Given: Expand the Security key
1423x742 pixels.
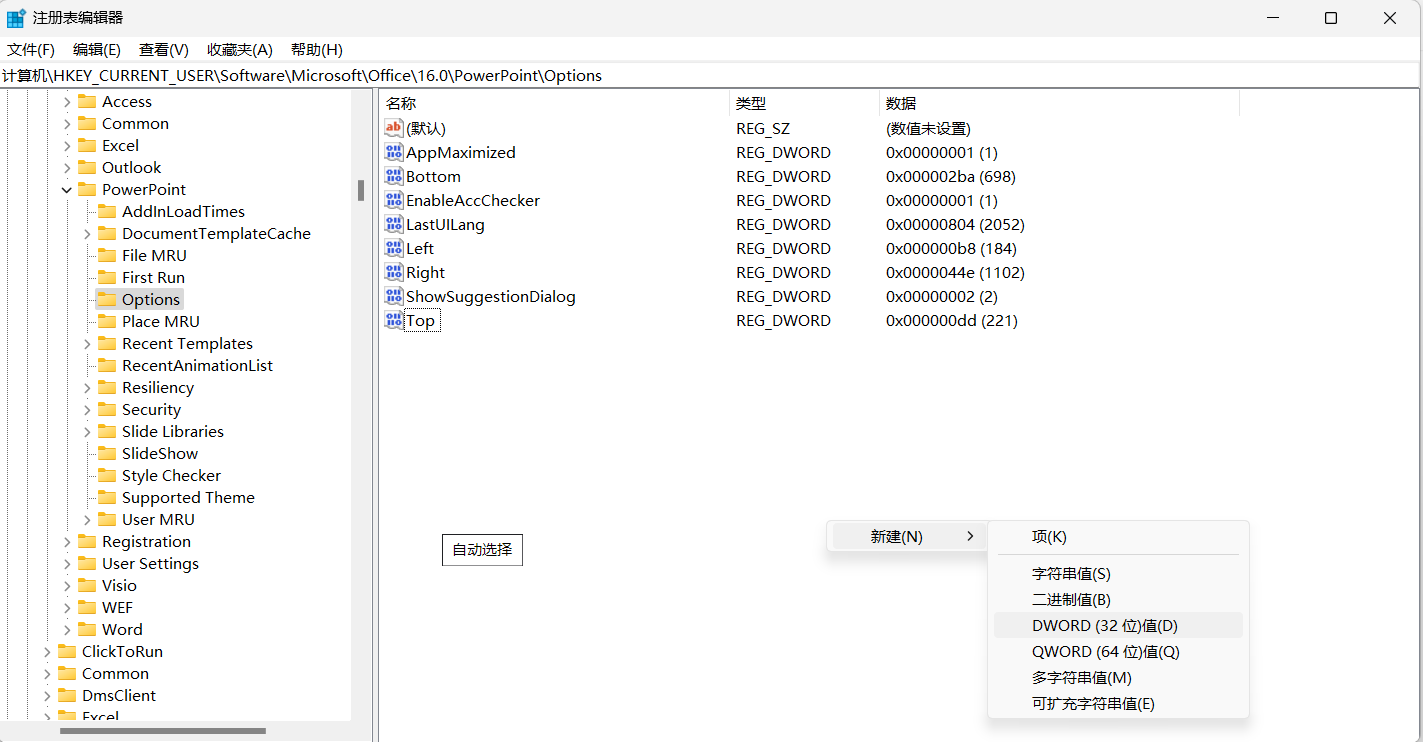Looking at the screenshot, I should (87, 409).
